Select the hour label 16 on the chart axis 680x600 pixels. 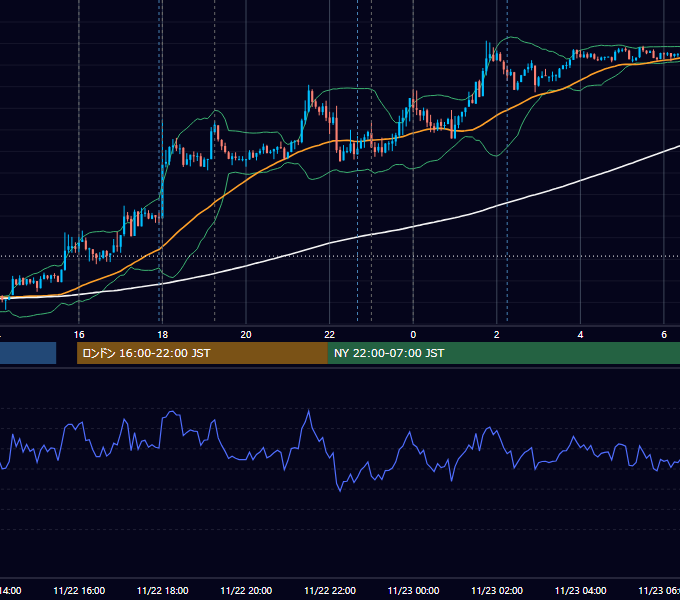(79, 335)
